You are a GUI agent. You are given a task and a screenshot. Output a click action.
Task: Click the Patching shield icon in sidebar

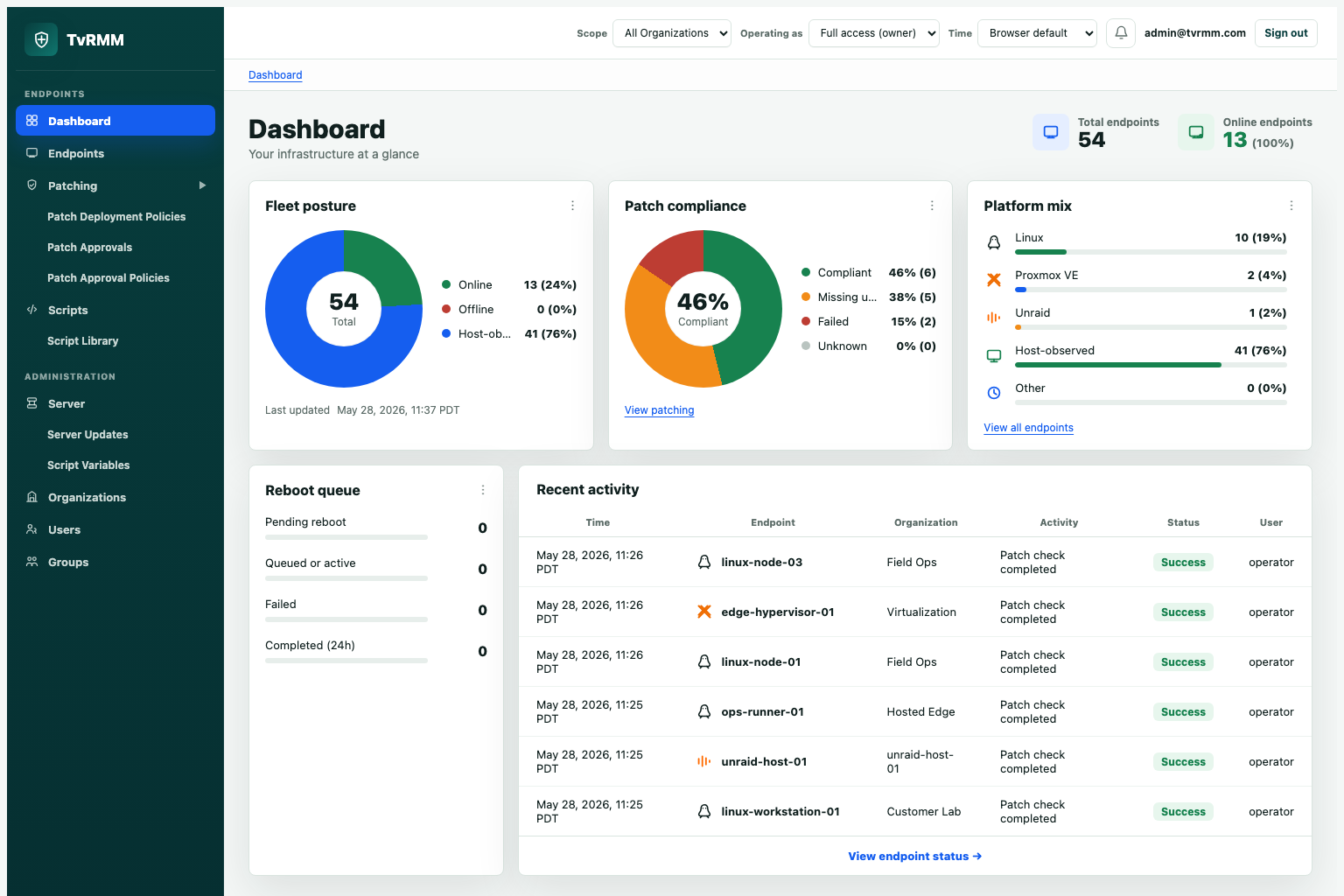(32, 185)
